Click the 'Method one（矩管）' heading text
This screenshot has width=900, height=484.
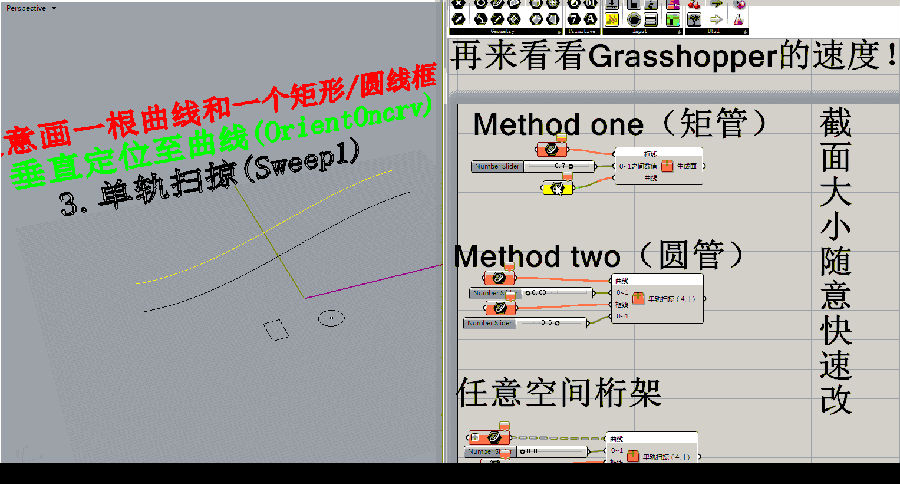(620, 124)
